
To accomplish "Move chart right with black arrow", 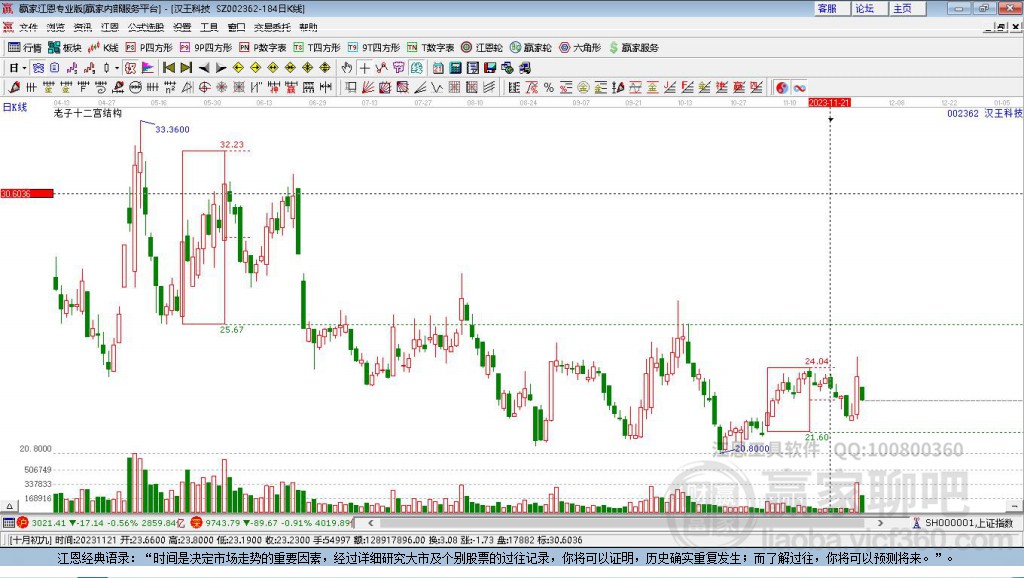I will [x=221, y=68].
